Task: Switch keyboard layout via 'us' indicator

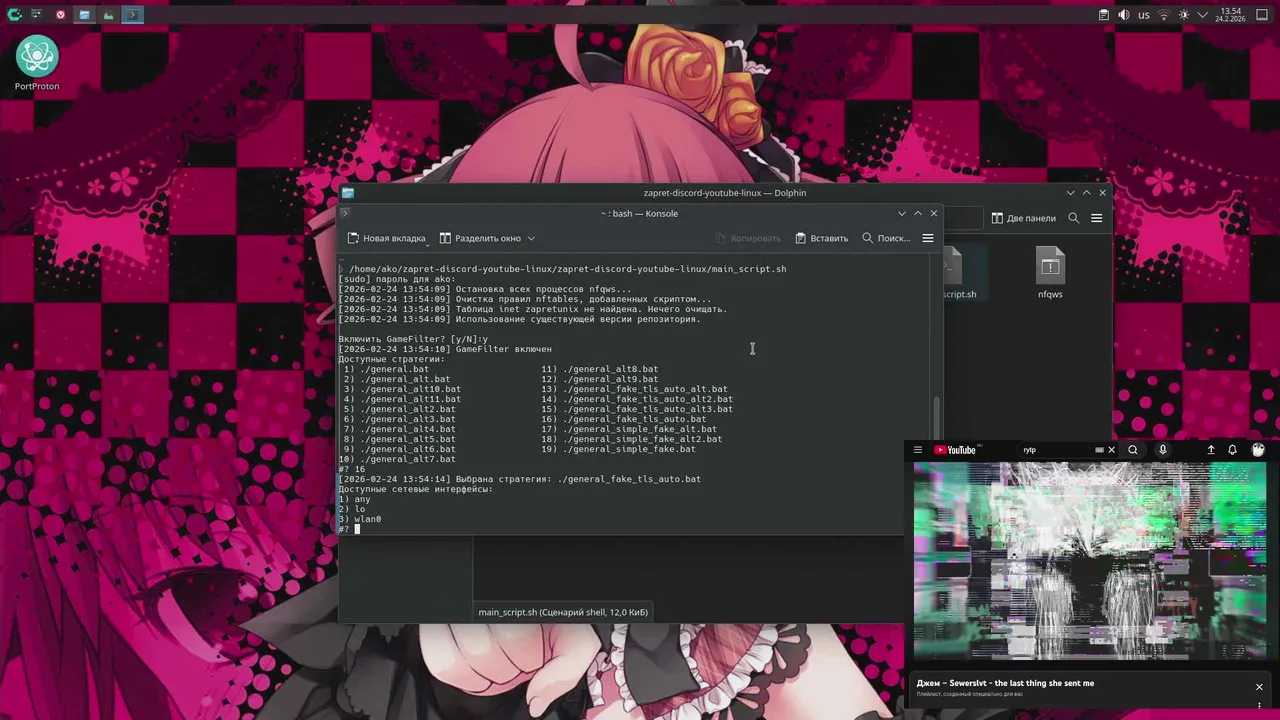Action: [1144, 15]
